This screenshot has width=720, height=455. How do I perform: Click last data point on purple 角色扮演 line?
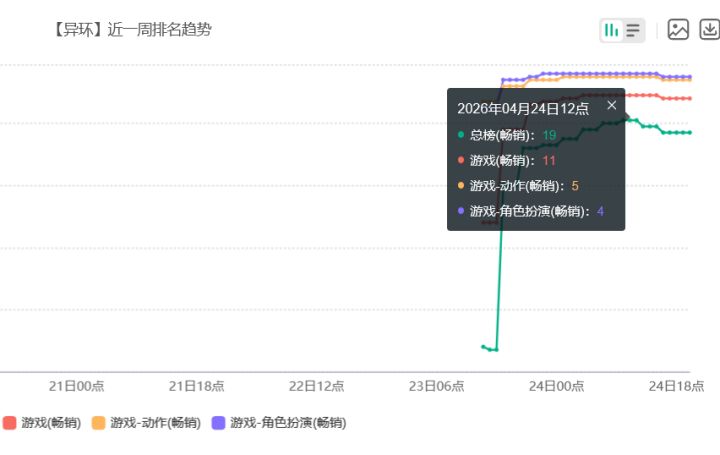point(690,77)
